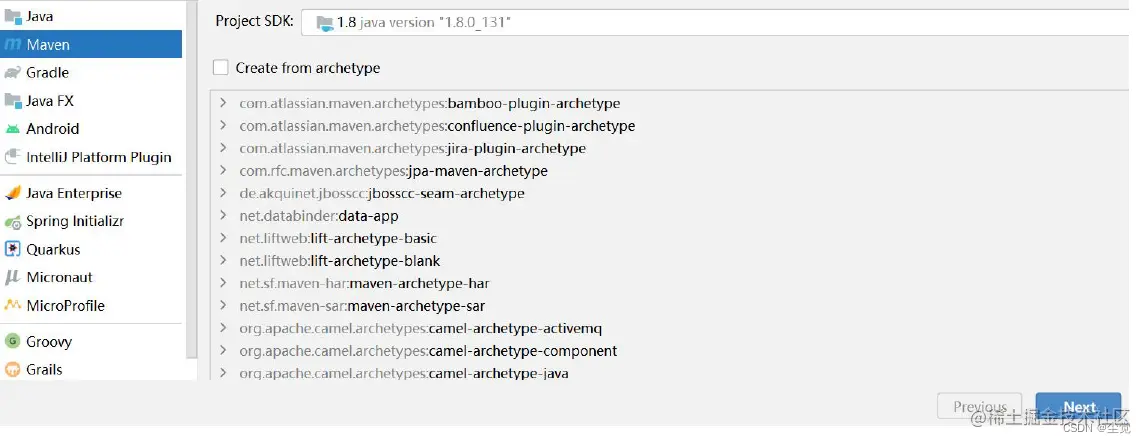Click the Java FX folder icon
1146x443 pixels.
(x=13, y=101)
